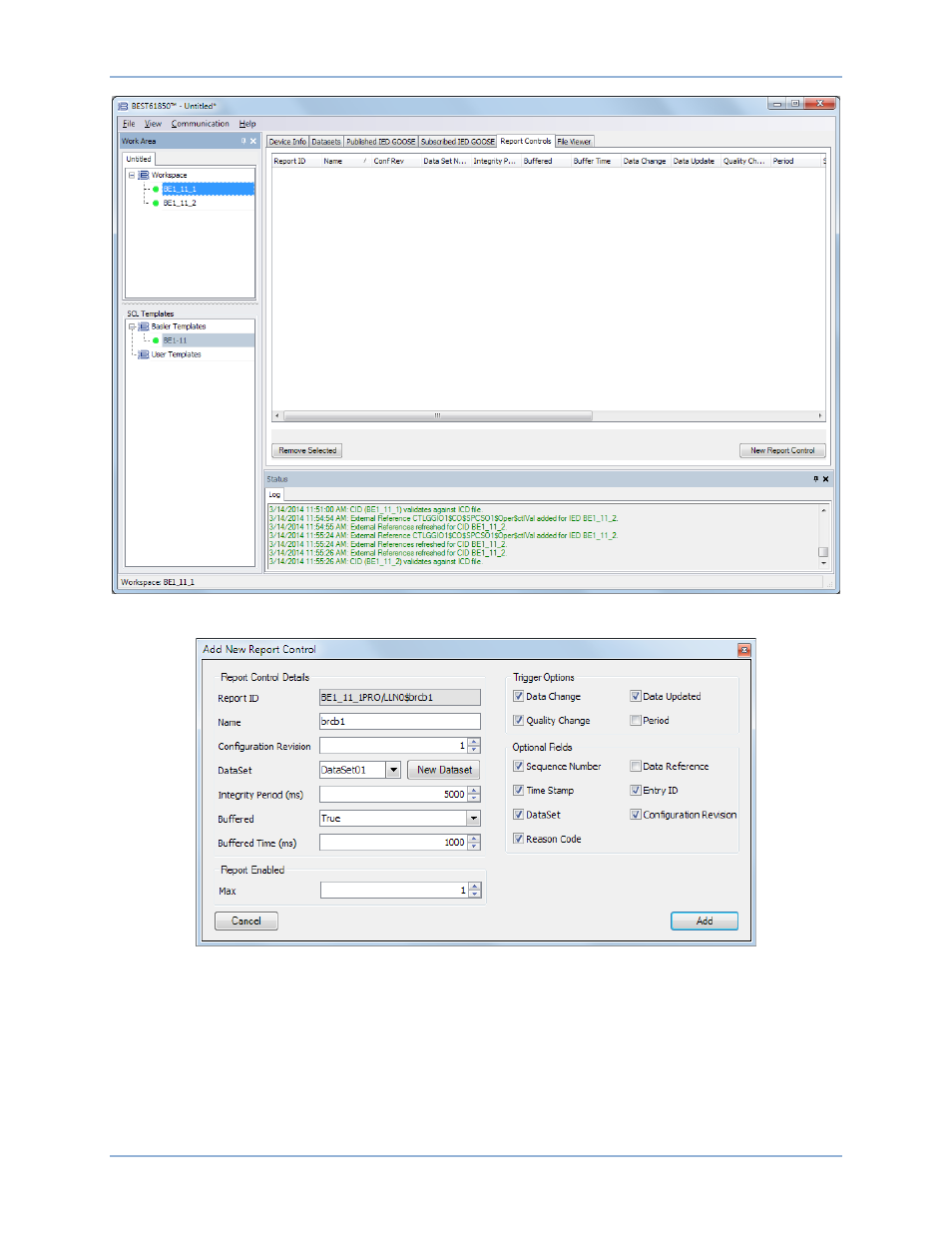Open the File menu

[x=129, y=124]
